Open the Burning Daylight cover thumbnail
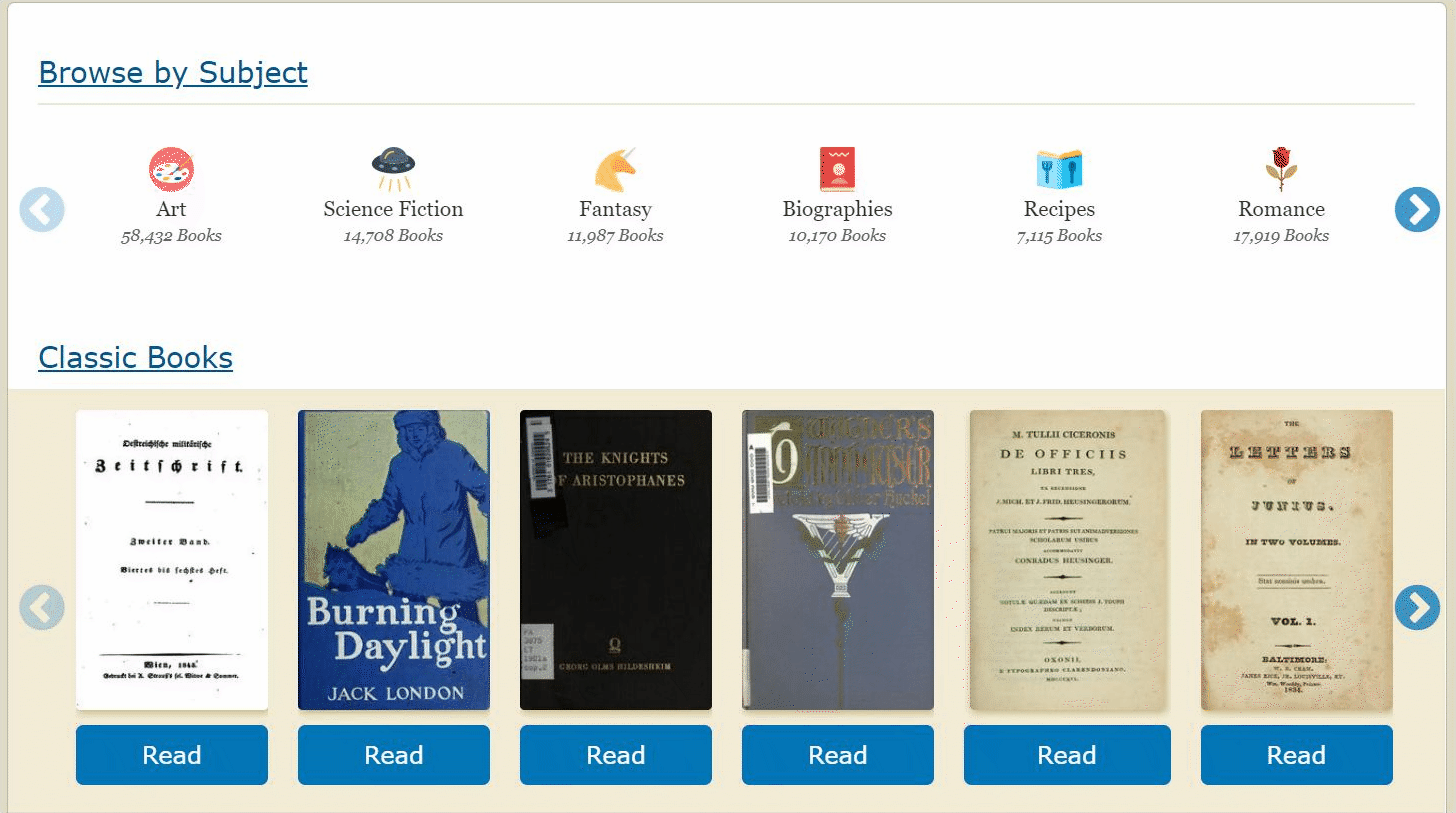The image size is (1456, 813). pyautogui.click(x=394, y=560)
